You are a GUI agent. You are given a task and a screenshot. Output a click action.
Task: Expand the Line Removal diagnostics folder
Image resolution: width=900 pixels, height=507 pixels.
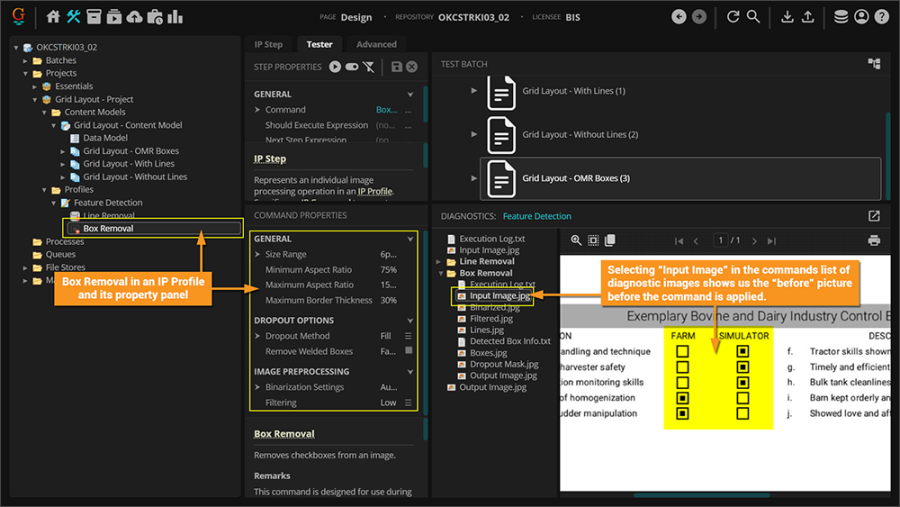pos(440,261)
